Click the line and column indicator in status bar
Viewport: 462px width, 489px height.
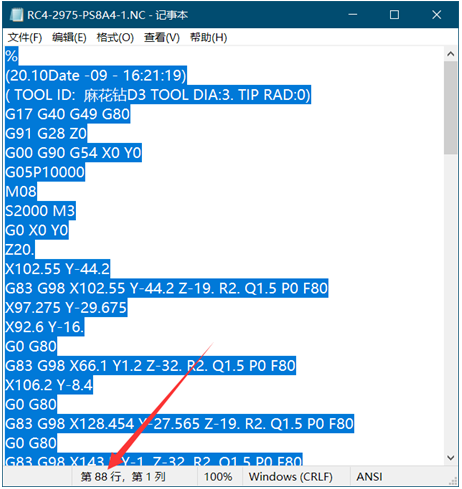click(123, 477)
